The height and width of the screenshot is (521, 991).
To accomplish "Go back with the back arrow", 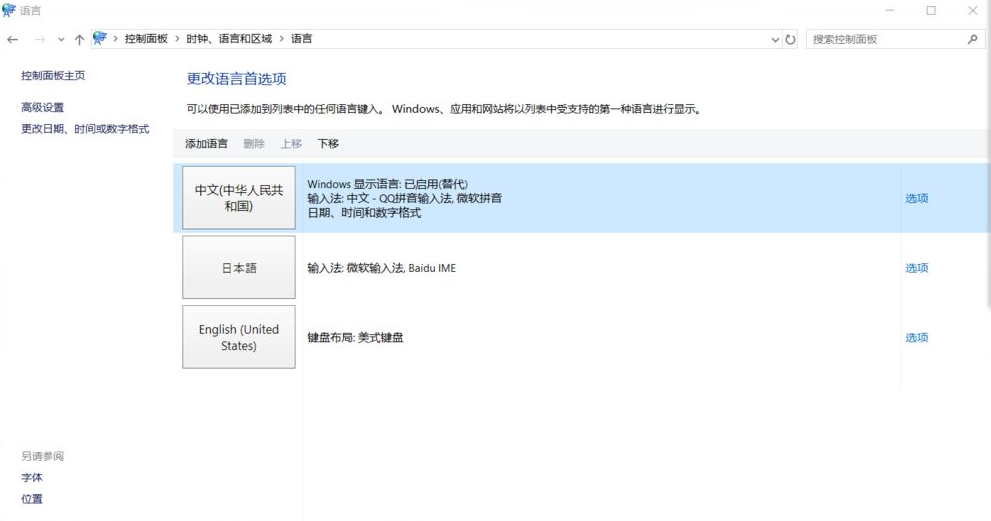I will [13, 39].
